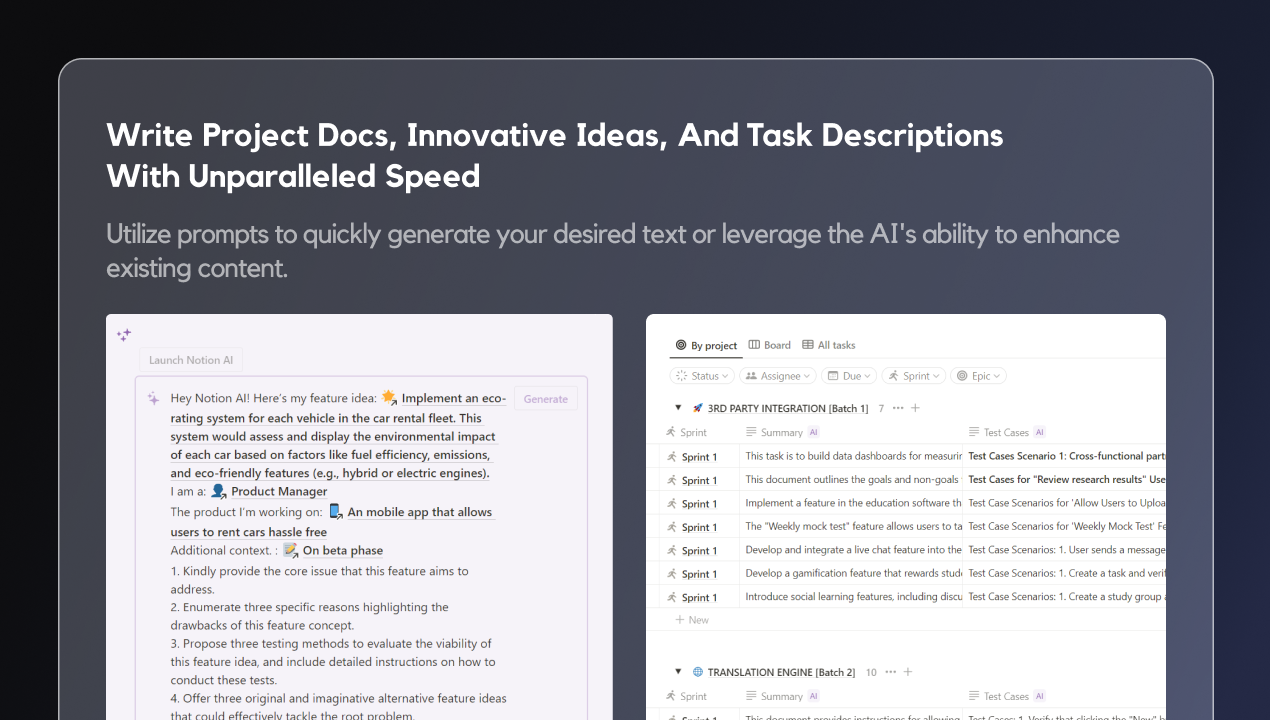Click 'Test Case Scenarios: 1. User sends a message'
The image size is (1270, 720).
pyautogui.click(x=1064, y=550)
